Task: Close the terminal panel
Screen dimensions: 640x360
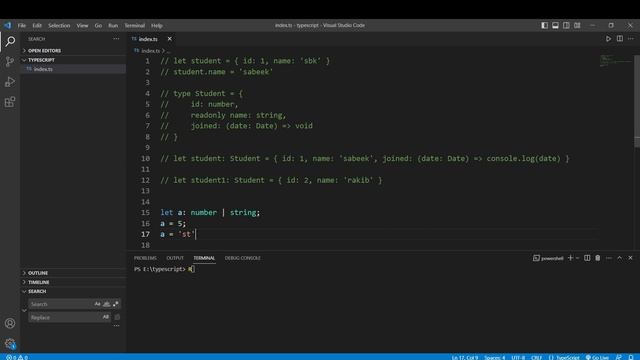Action: [x=631, y=258]
